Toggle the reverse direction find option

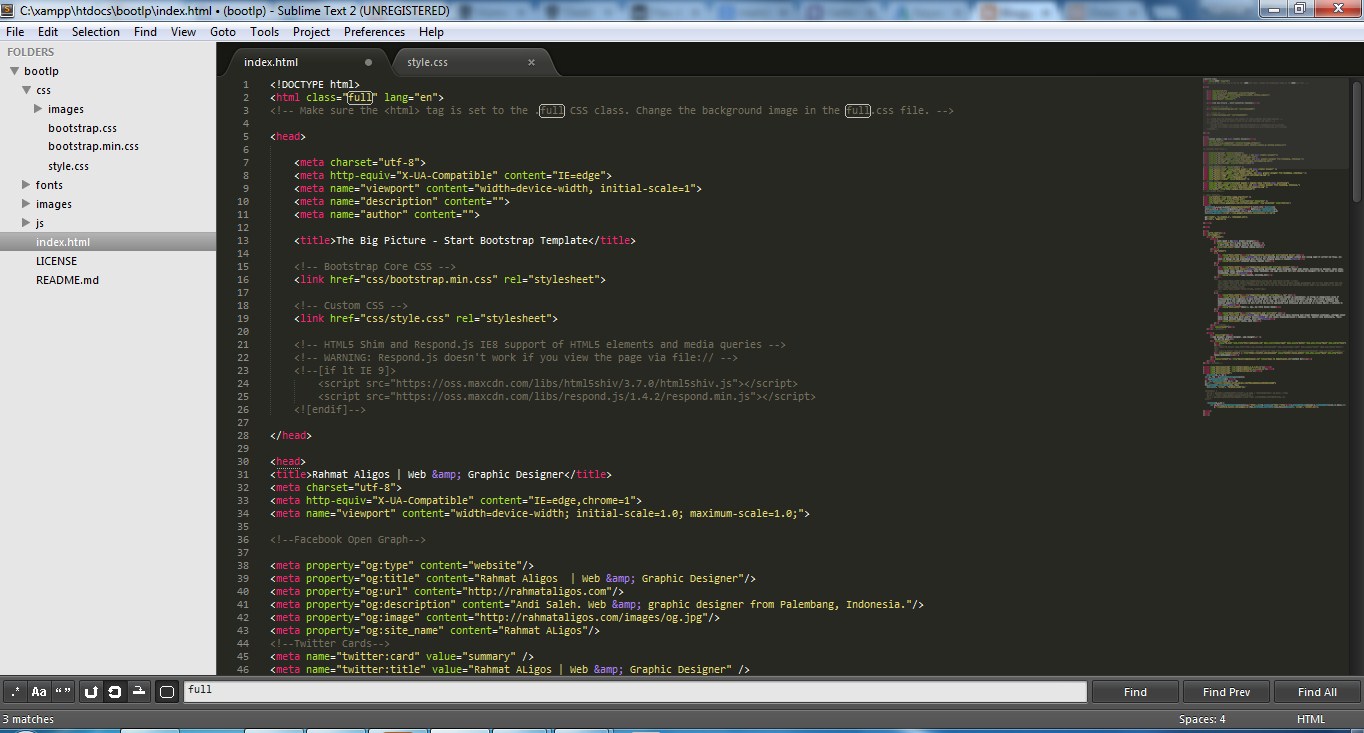pos(91,691)
